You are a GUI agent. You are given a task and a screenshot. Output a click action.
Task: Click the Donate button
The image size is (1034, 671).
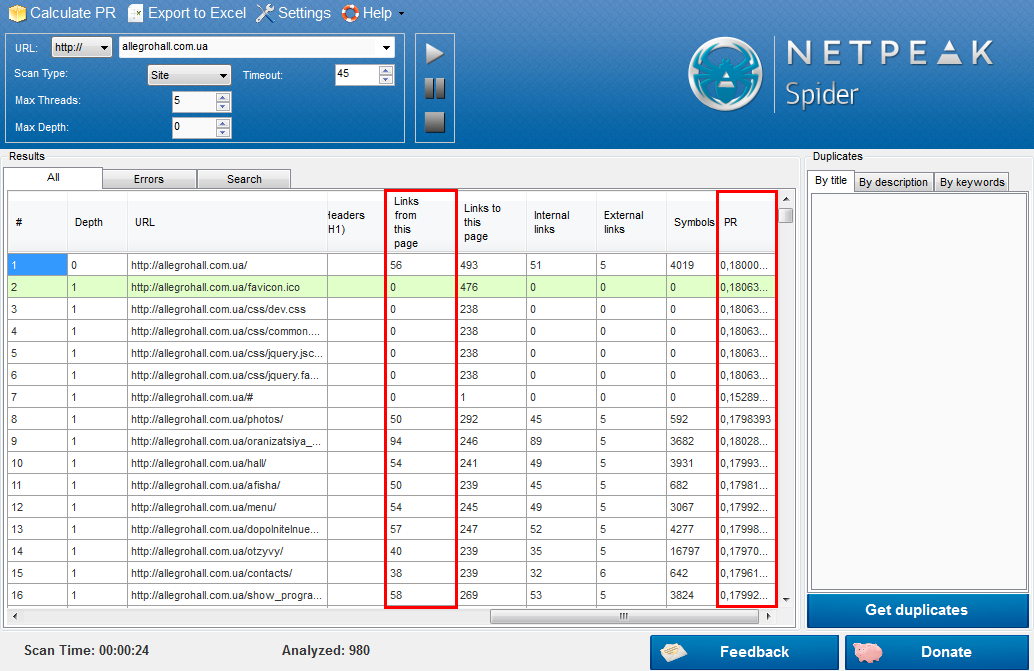937,652
